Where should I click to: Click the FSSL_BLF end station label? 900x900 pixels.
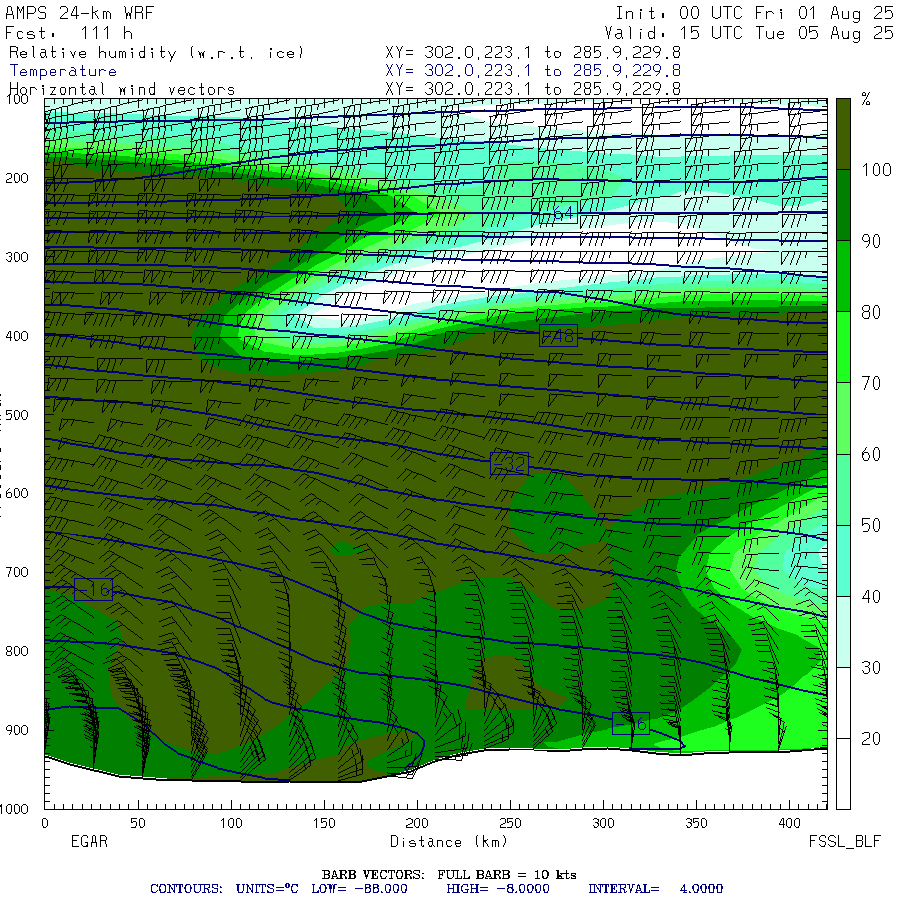pos(844,841)
